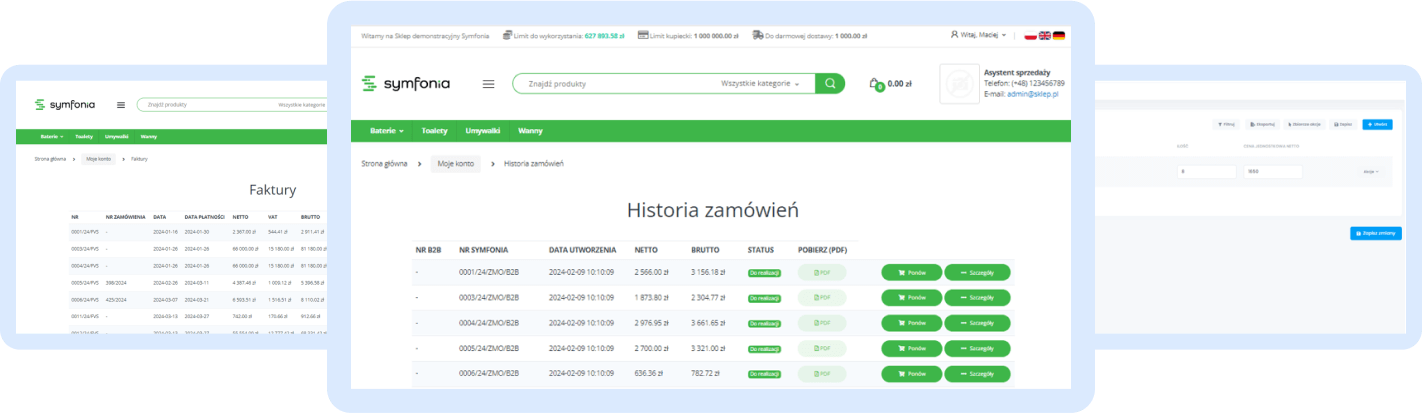The width and height of the screenshot is (1422, 413).
Task: Open the Witaj, Maciej user dropdown
Action: coord(978,35)
